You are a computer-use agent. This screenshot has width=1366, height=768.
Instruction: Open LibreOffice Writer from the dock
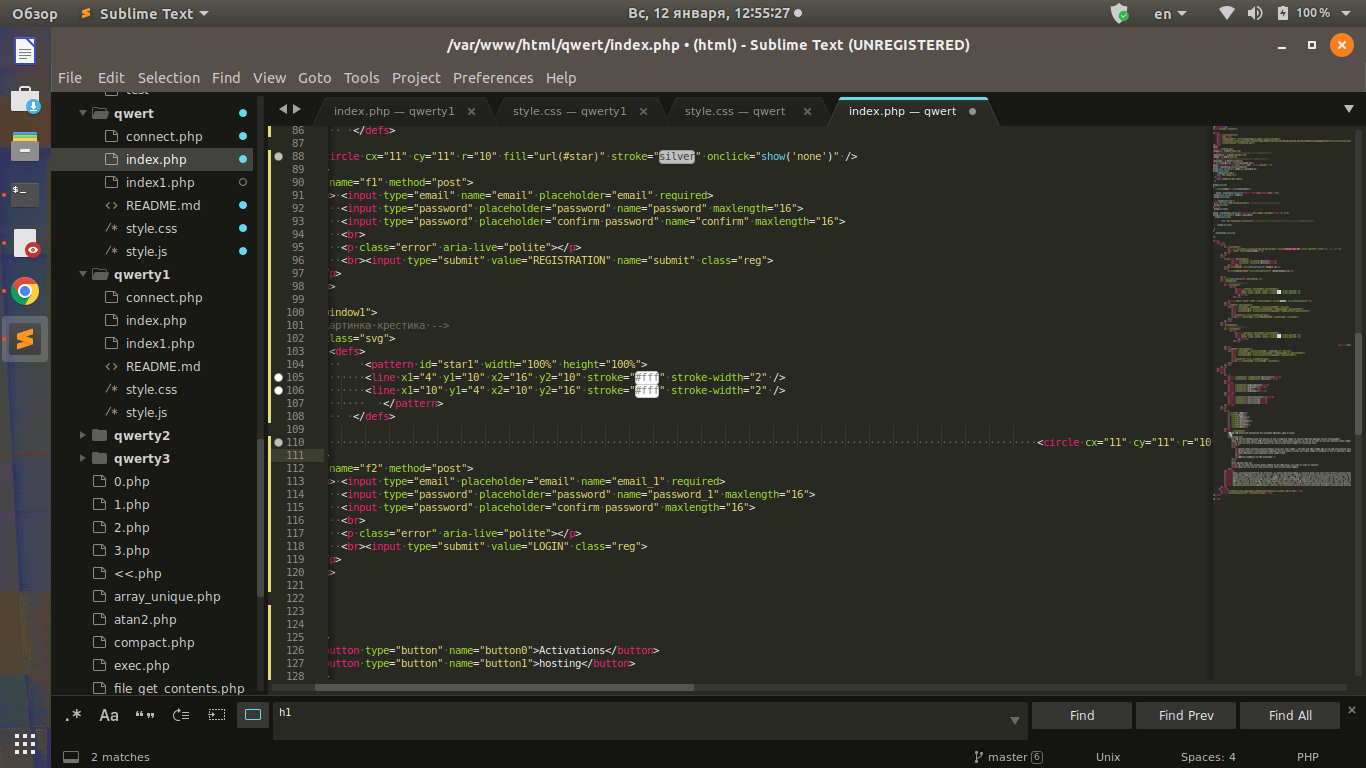click(x=25, y=51)
